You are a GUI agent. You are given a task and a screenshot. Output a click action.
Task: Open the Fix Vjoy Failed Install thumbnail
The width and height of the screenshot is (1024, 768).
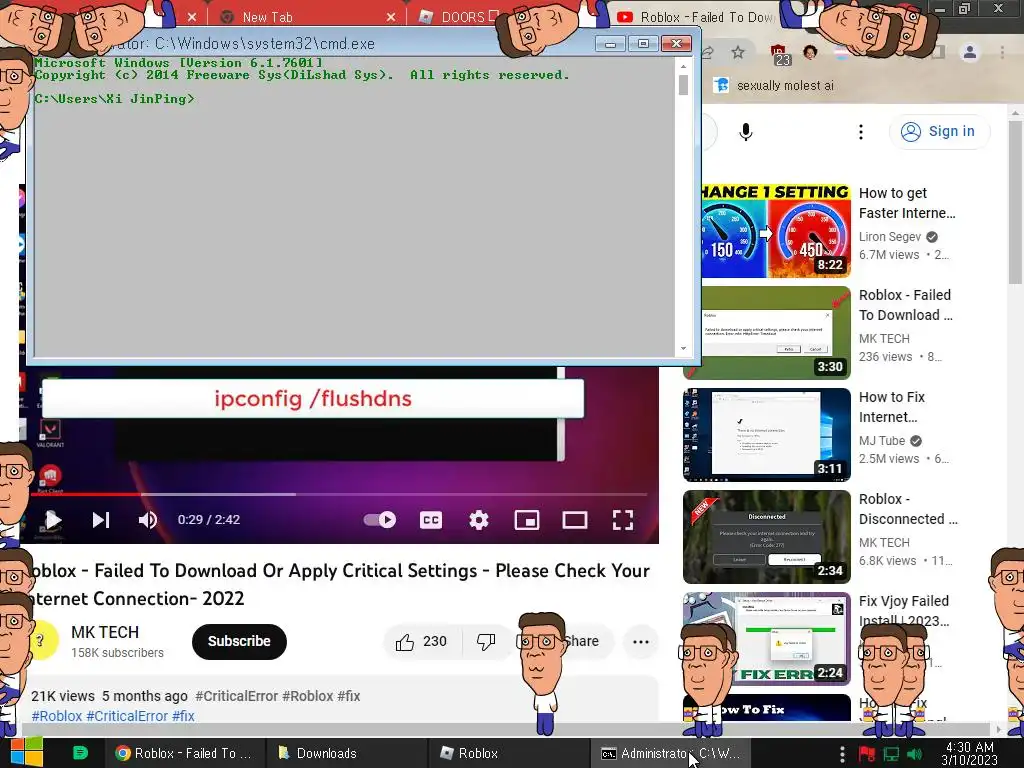[x=767, y=639]
